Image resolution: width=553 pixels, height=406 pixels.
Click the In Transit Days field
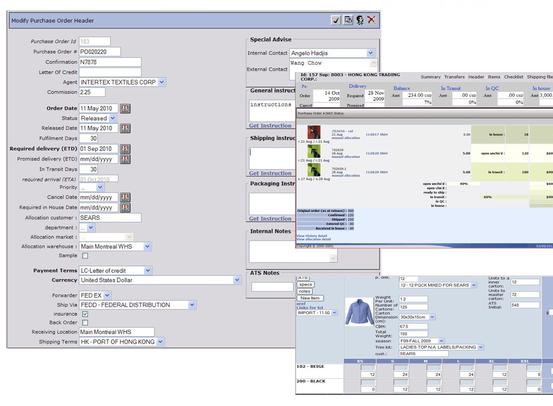click(89, 169)
